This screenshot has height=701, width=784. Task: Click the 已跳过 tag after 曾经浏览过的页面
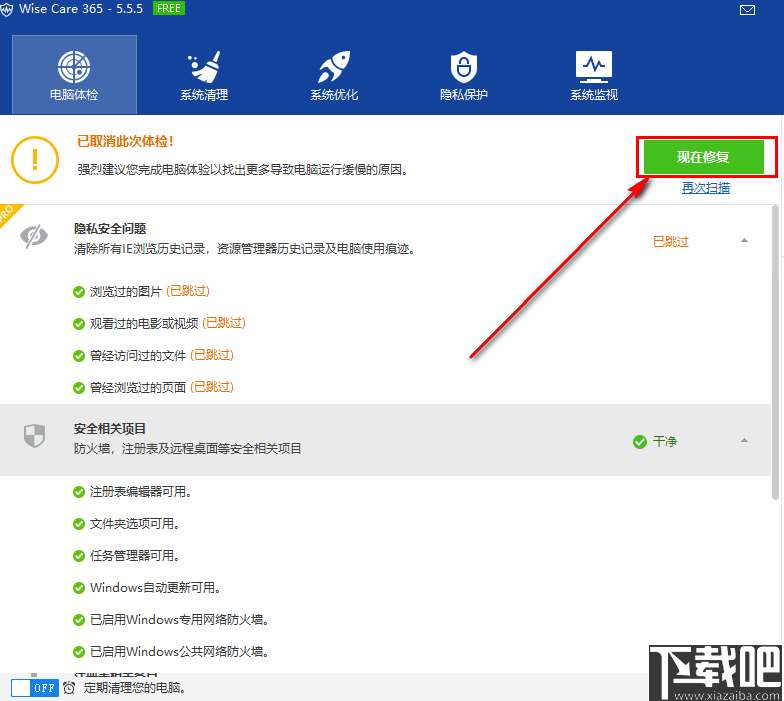tap(212, 387)
